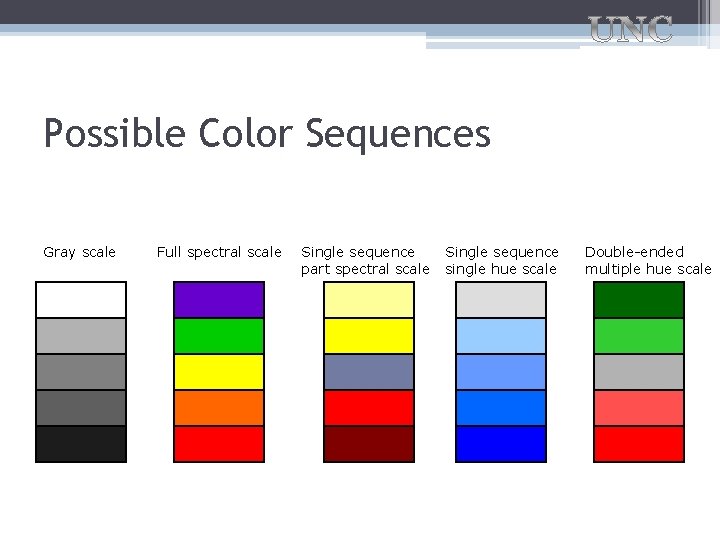Viewport: 720px width, 540px height.
Task: Pick the medium gray Gray scale swatch
Action: 81,372
